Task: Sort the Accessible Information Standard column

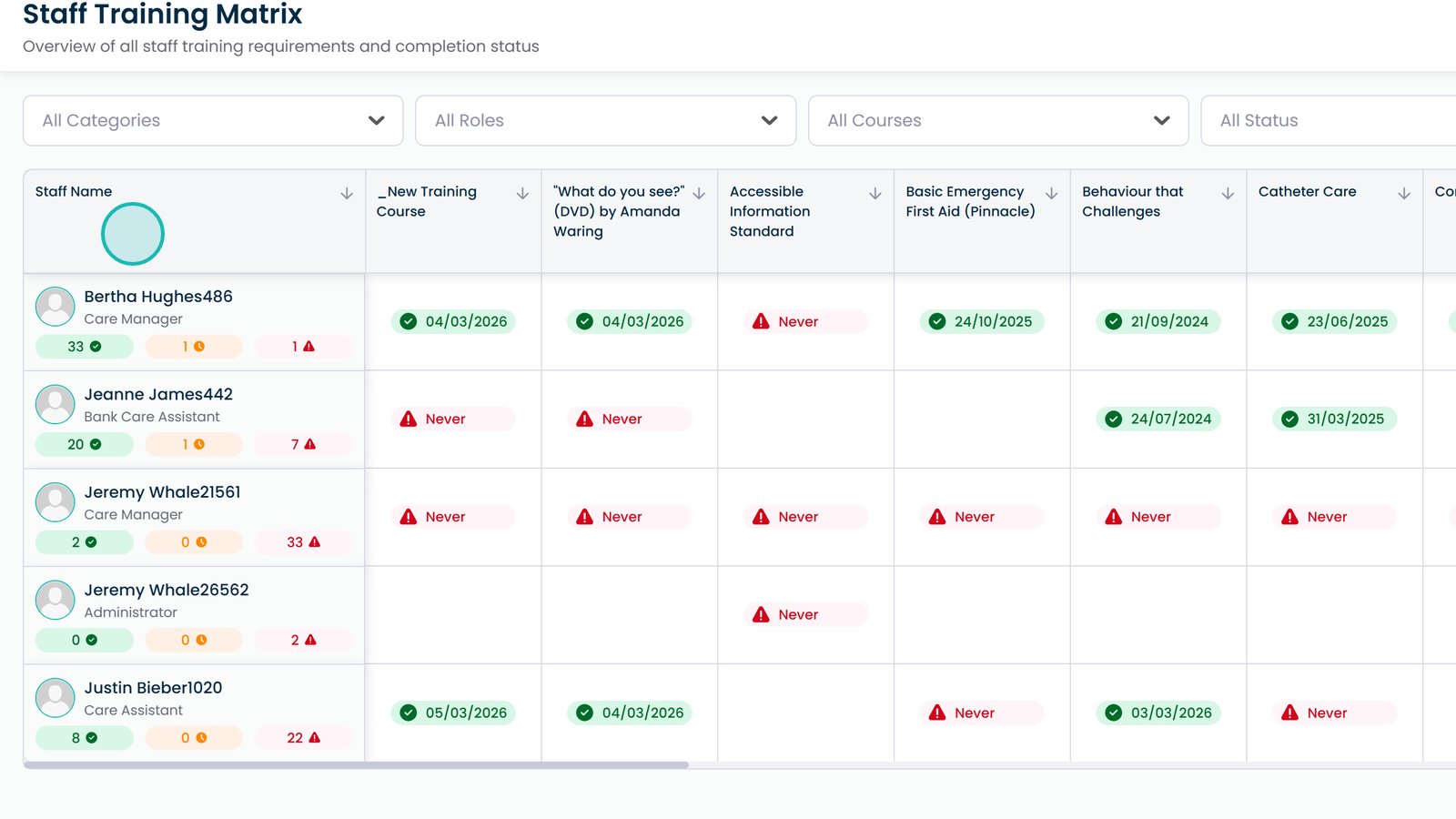Action: point(875,194)
